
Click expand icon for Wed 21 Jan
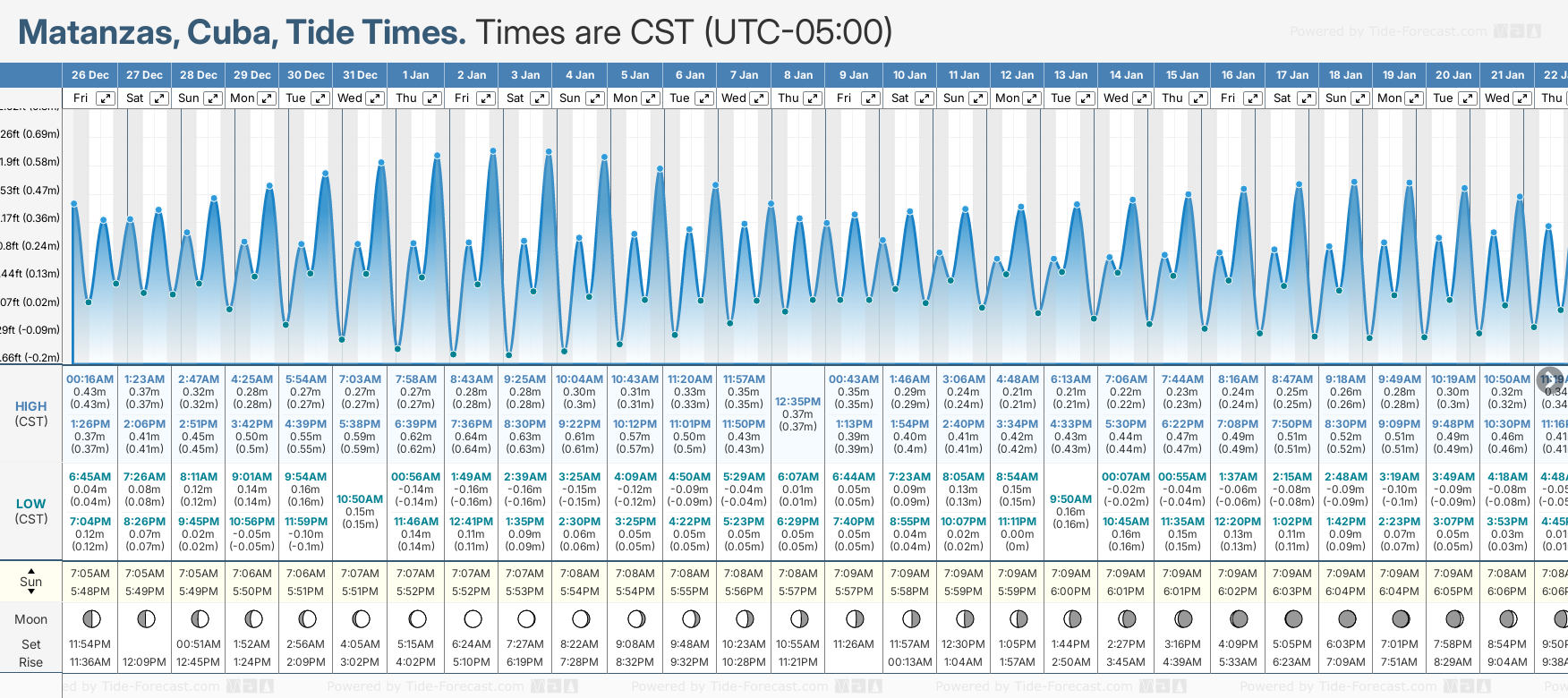pos(1521,98)
